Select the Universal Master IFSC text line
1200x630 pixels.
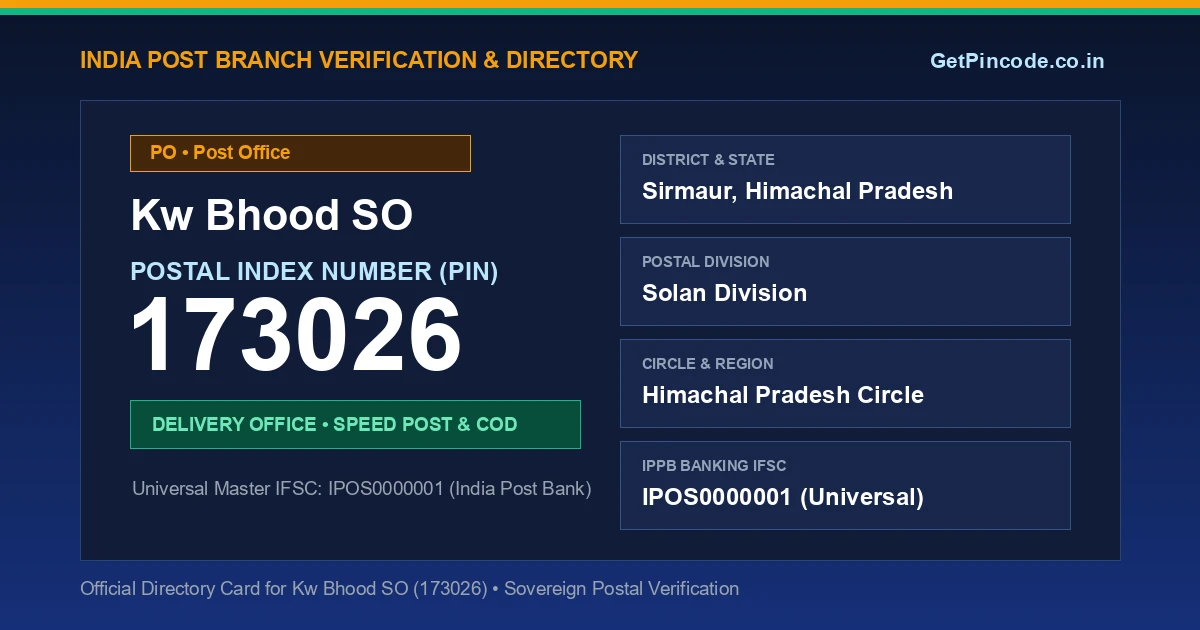coord(362,489)
